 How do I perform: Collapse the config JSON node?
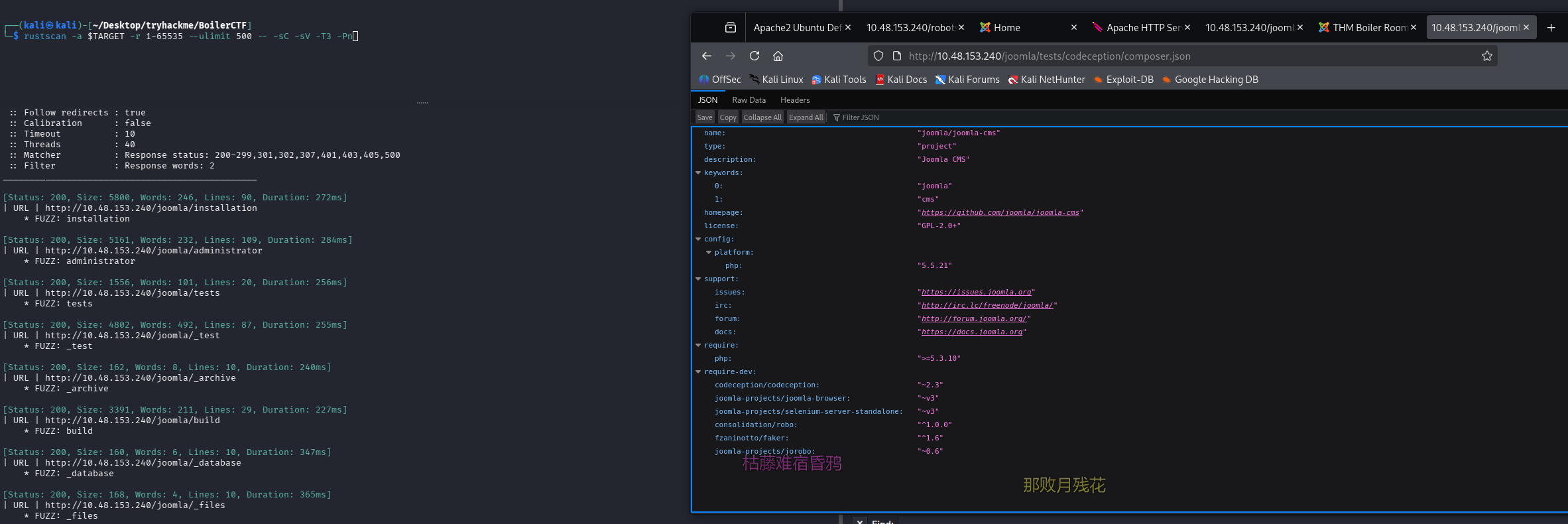pos(698,239)
